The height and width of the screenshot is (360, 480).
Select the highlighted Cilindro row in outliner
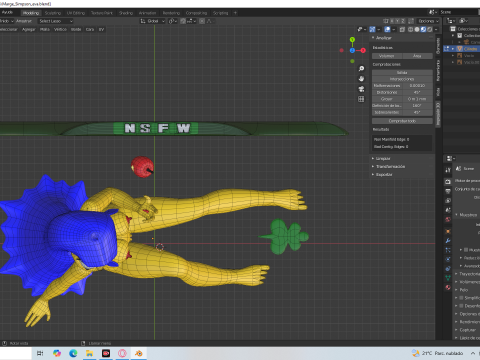(x=462, y=49)
